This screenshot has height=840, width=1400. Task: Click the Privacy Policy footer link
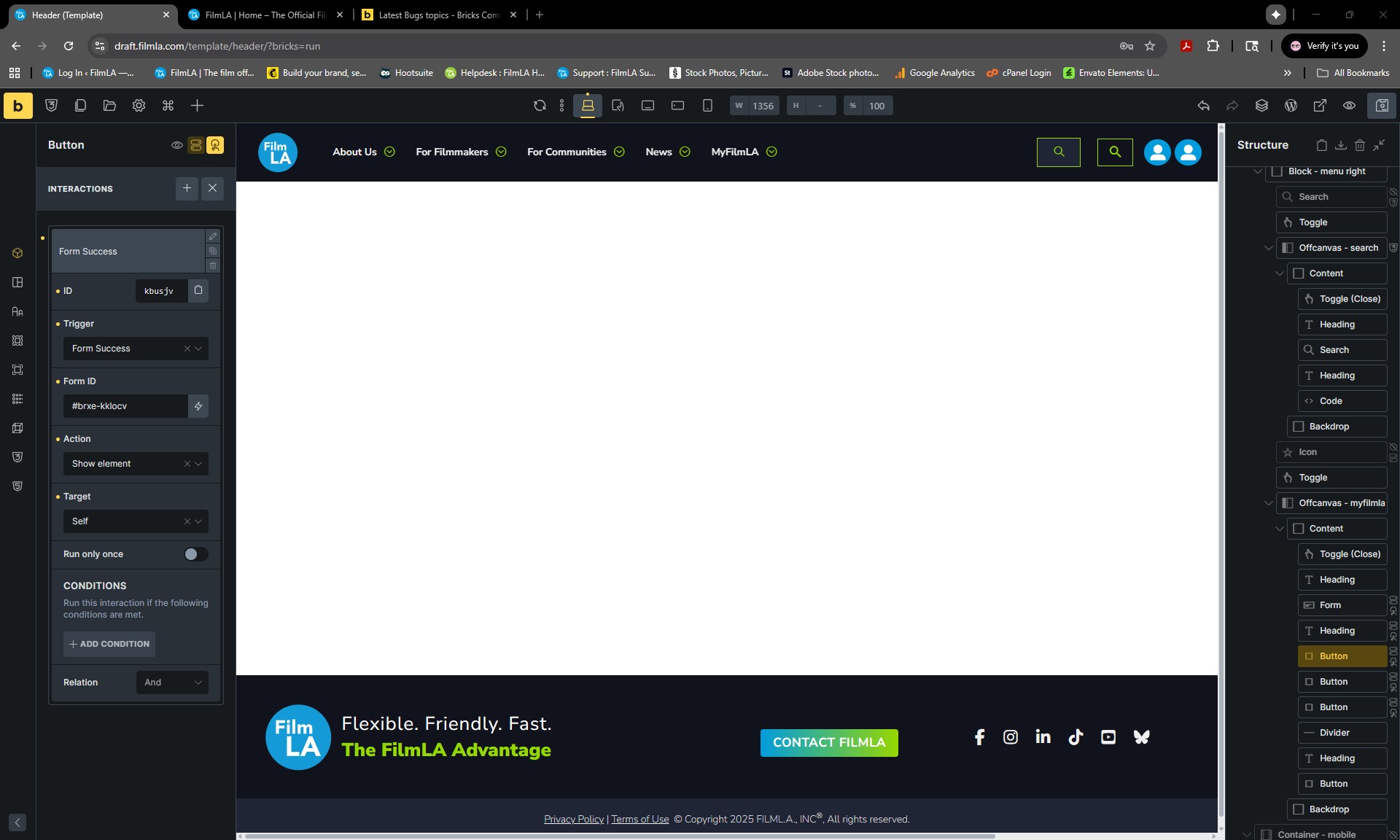(x=573, y=819)
